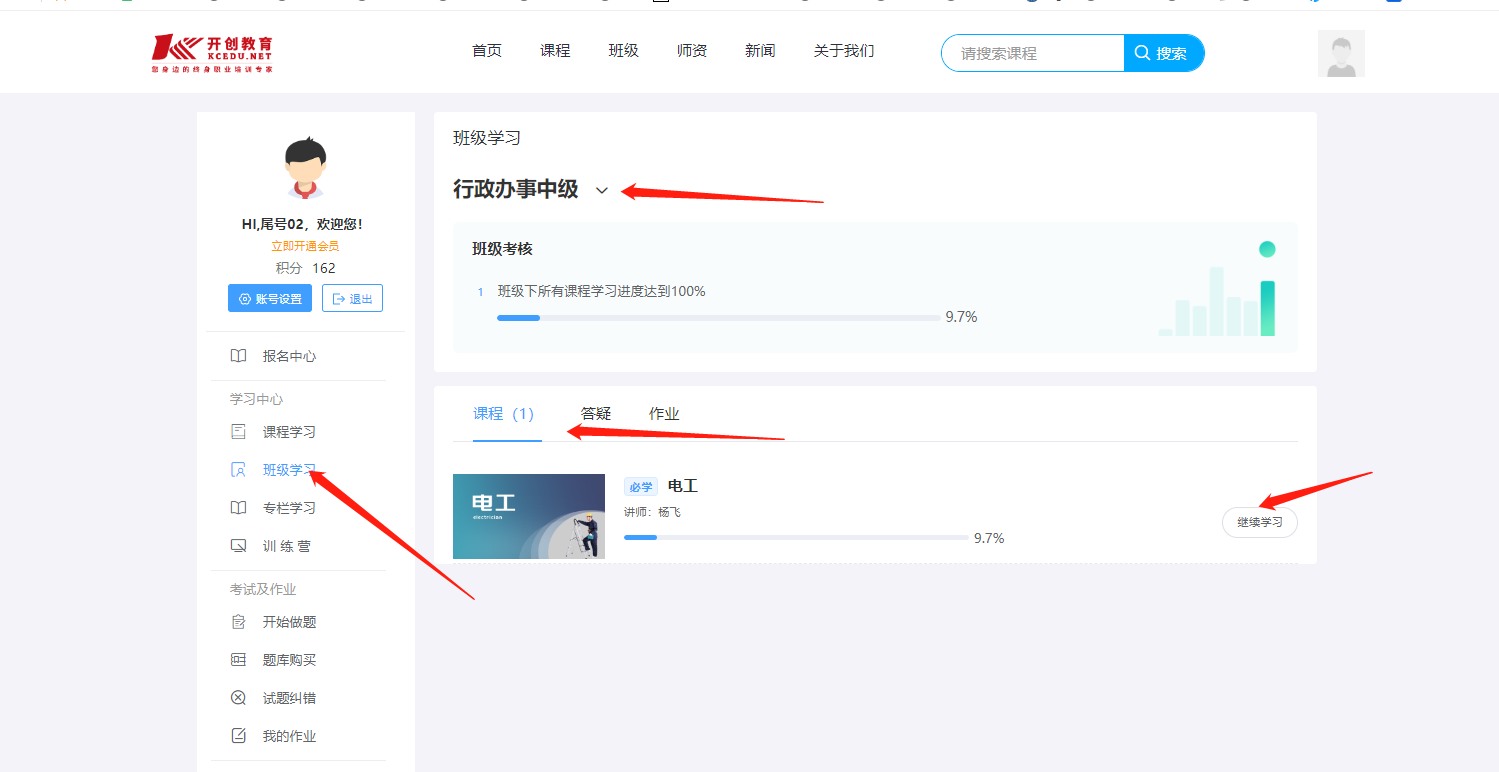Expand the 行政办事中级 class dropdown arrow
This screenshot has height=772, width=1499.
coord(602,190)
